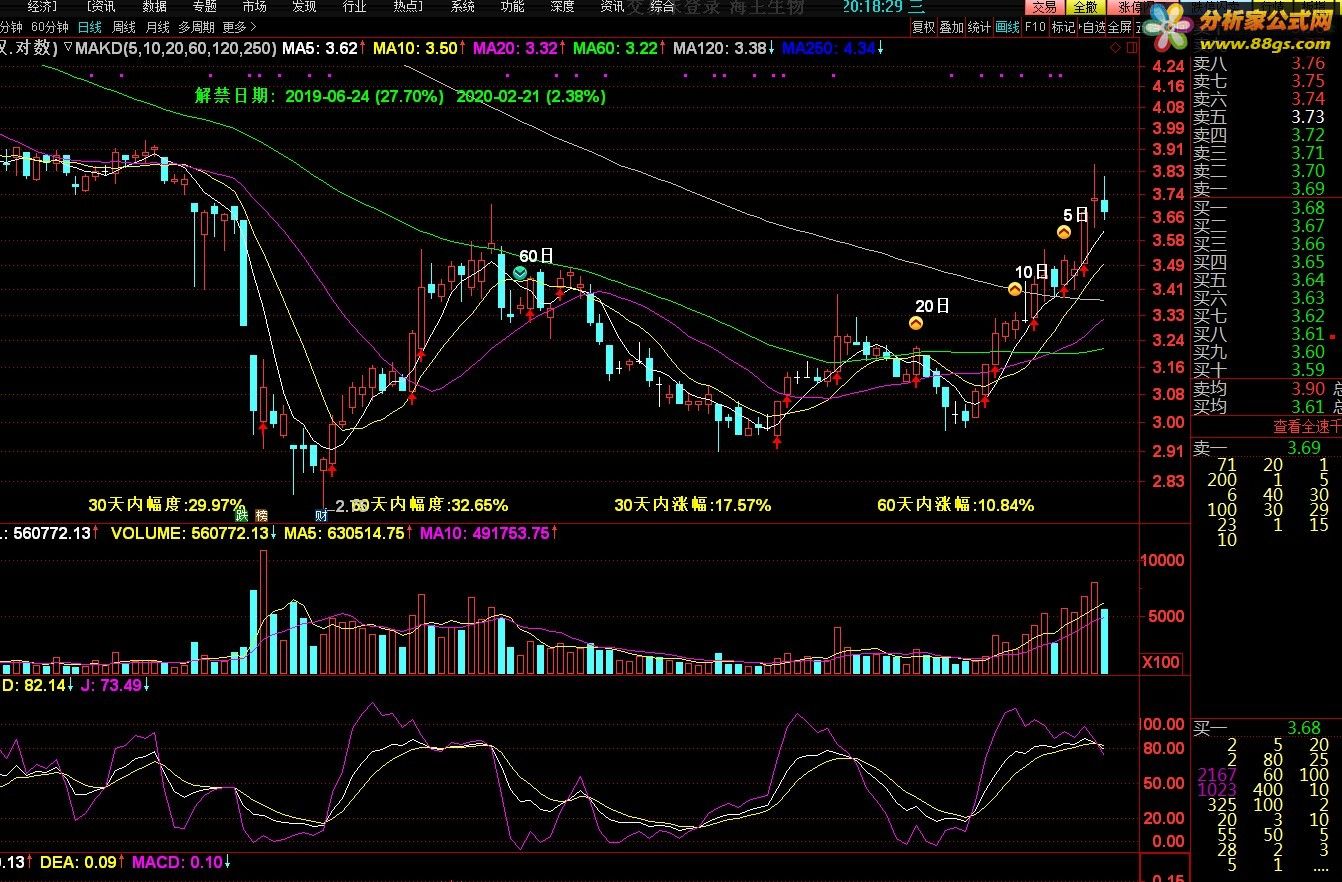The image size is (1342, 882).
Task: Switch to 周线 weekly chart tab
Action: click(x=124, y=27)
